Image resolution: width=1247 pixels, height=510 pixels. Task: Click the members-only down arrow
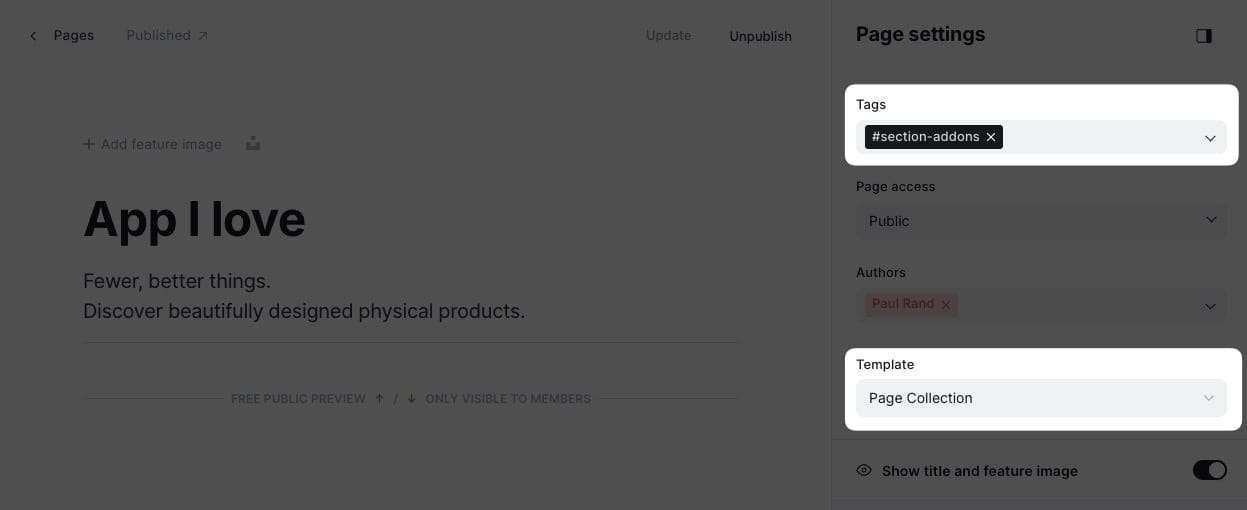tap(410, 399)
